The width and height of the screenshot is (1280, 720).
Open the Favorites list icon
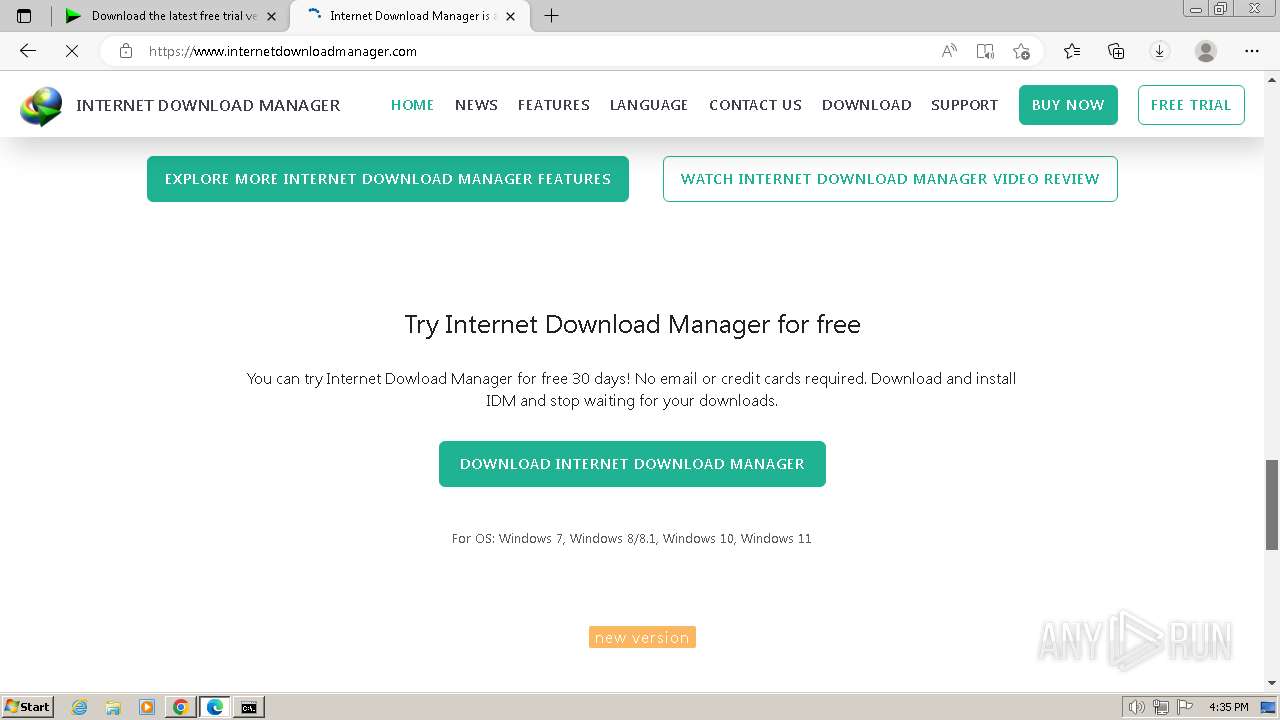click(x=1072, y=51)
